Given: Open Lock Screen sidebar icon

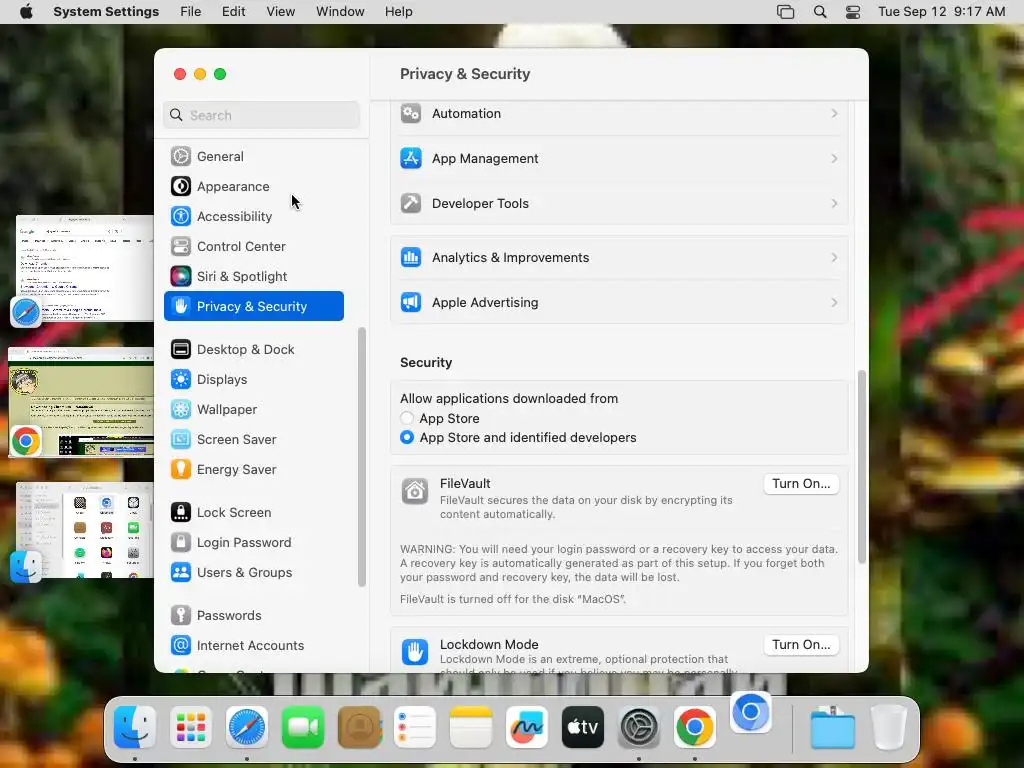Looking at the screenshot, I should click(181, 513).
